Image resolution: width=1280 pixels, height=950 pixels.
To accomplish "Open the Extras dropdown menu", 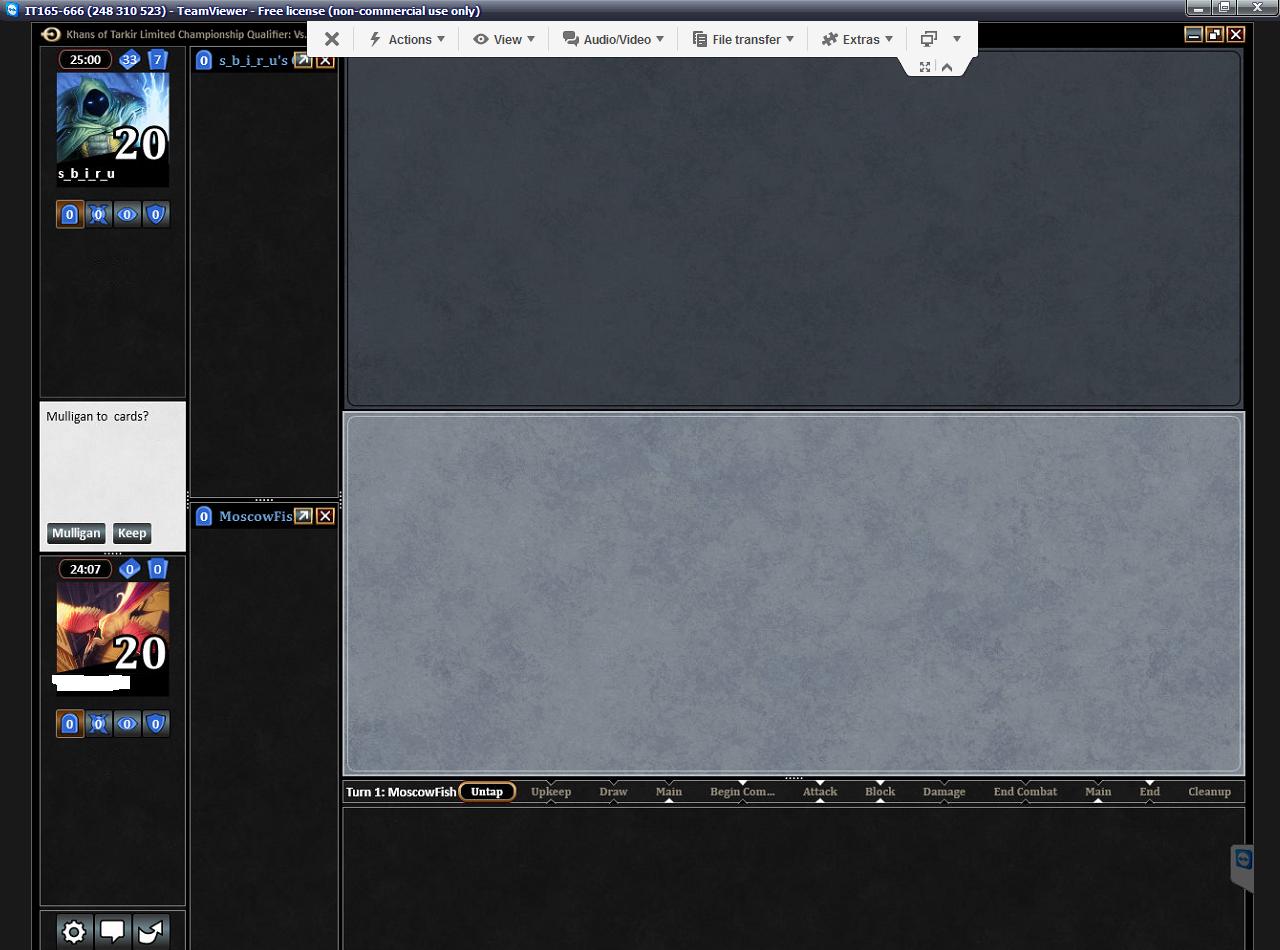I will 858,39.
